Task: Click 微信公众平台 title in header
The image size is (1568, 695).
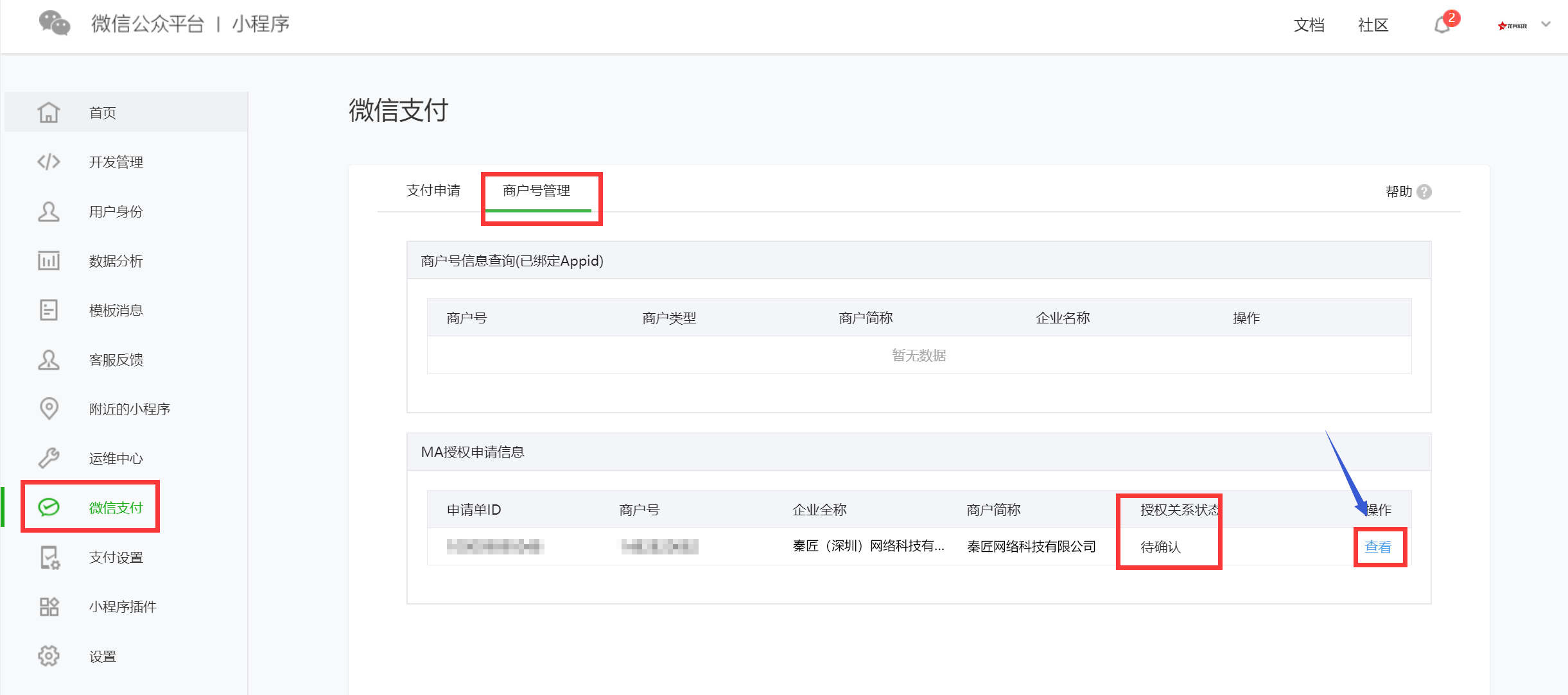Action: 148,24
